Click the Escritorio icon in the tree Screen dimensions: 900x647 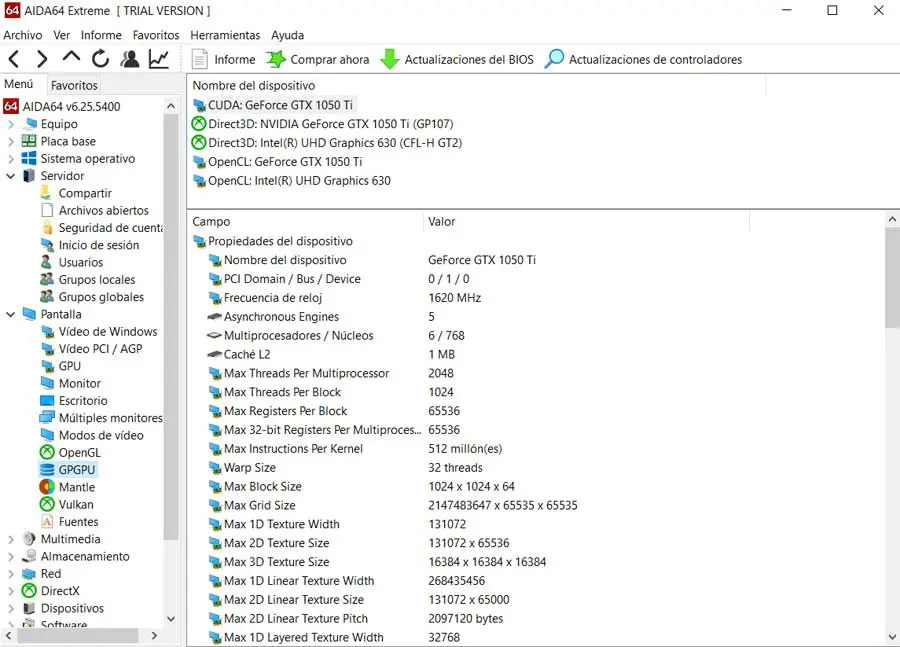click(x=48, y=400)
